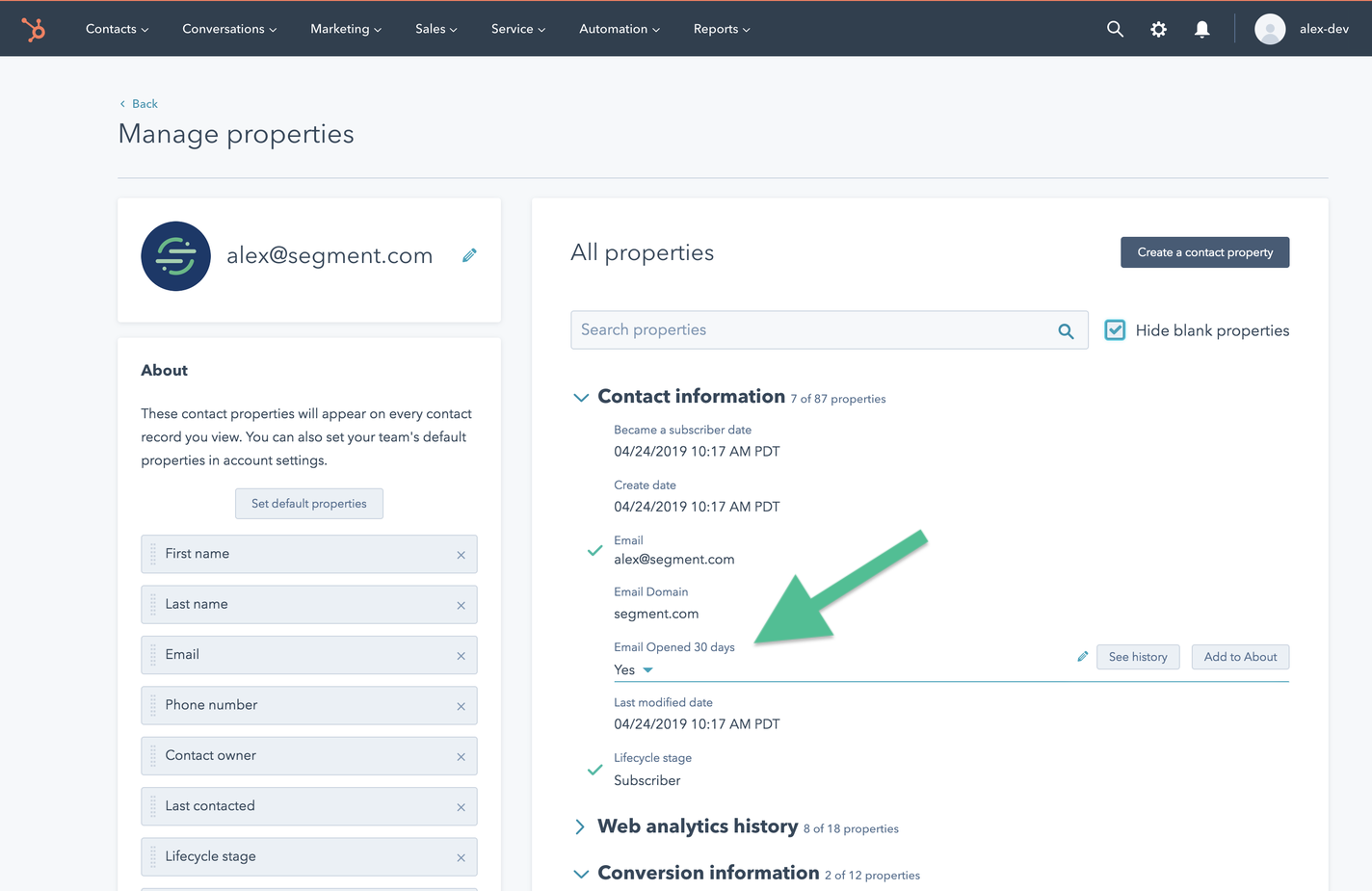The width and height of the screenshot is (1372, 891).
Task: Click the pencil icon beside alex@segment.com
Action: [x=469, y=254]
